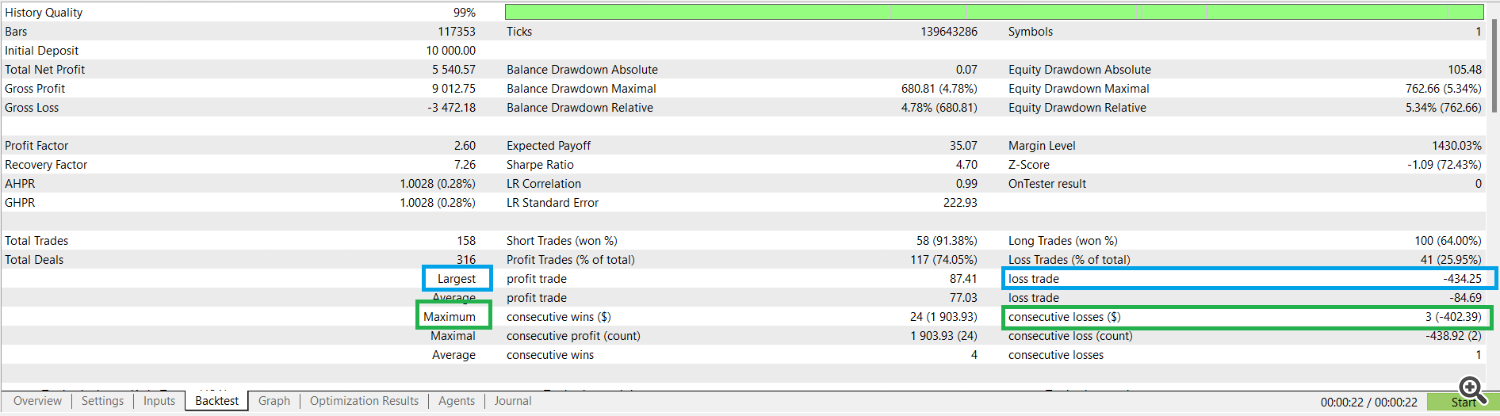Screen dimensions: 1500x416
Task: Click the average consecutive wins value 4
Action: tap(974, 355)
